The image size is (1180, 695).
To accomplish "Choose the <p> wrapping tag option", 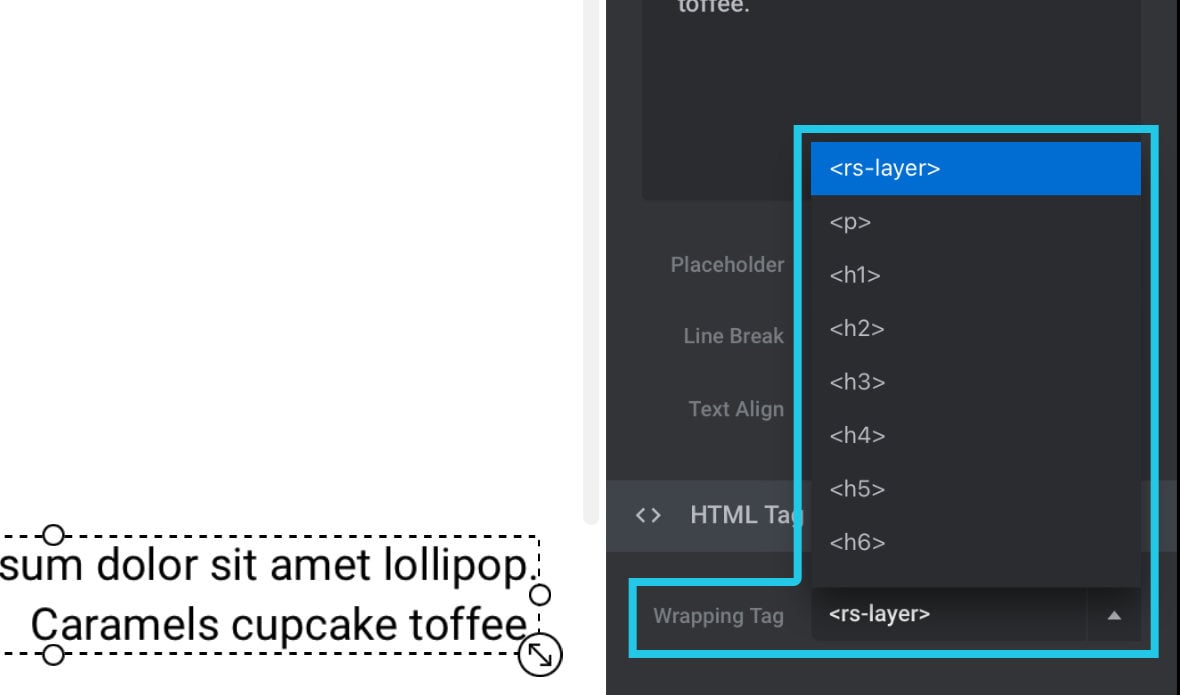I will click(x=975, y=222).
